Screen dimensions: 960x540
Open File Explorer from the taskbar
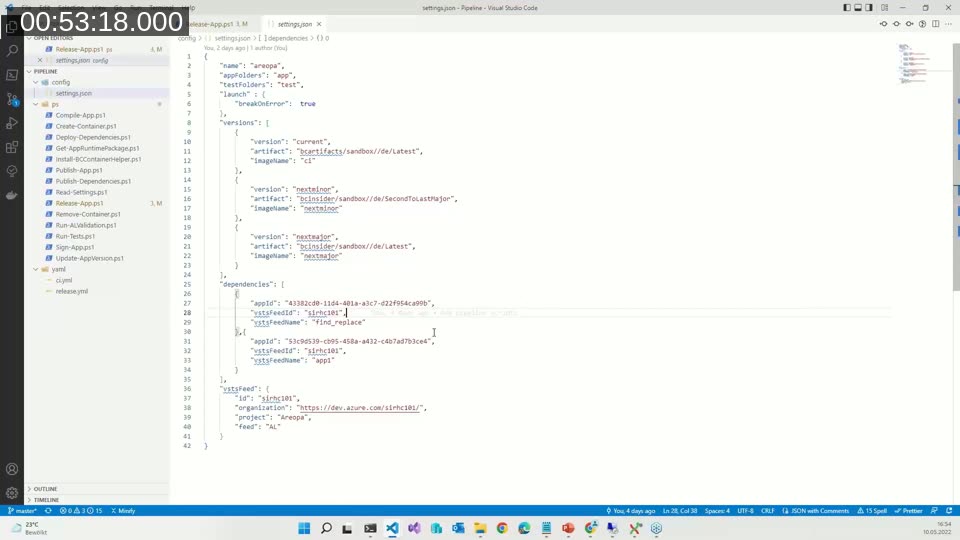point(480,528)
